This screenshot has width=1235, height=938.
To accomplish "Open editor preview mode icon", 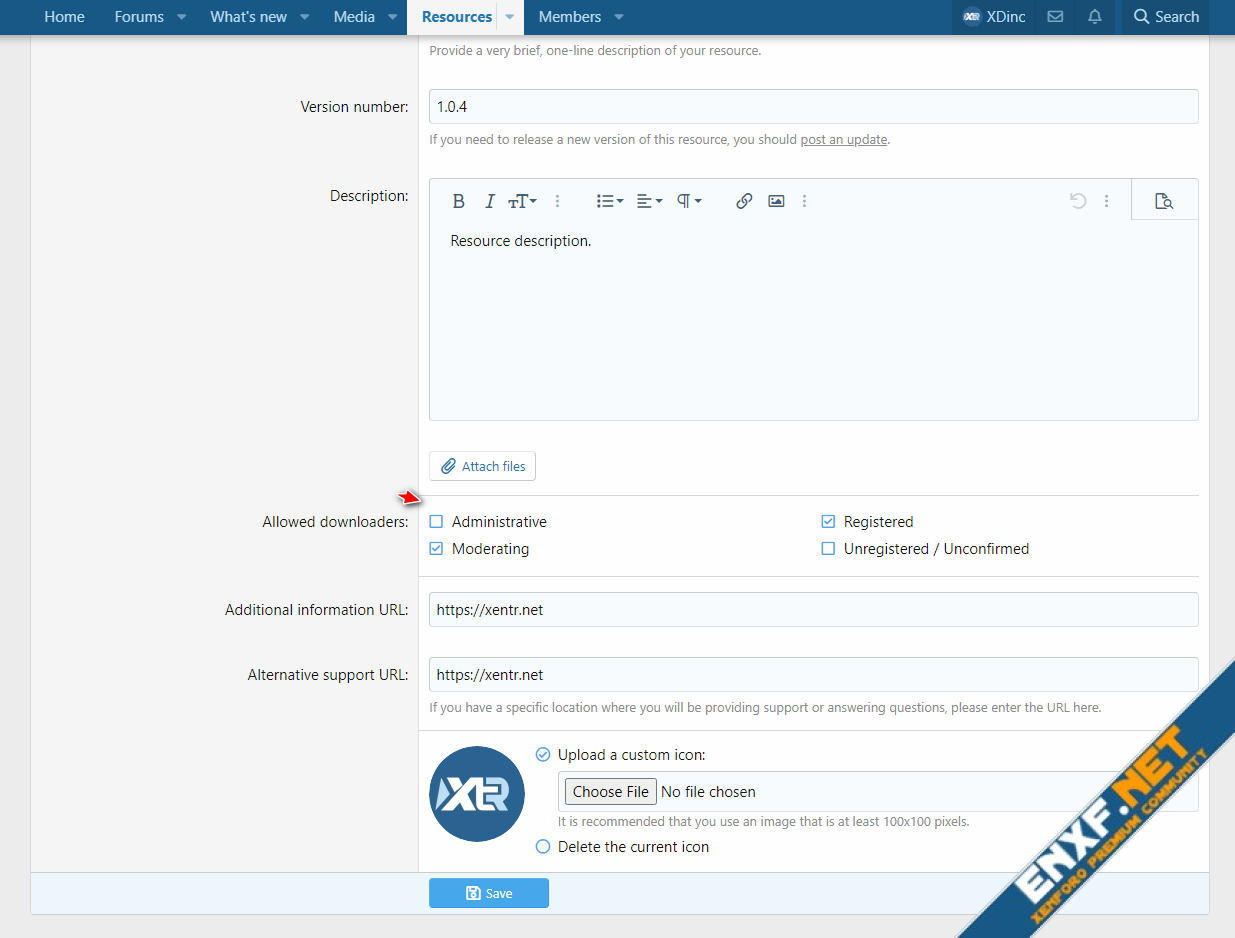I will tap(1163, 201).
